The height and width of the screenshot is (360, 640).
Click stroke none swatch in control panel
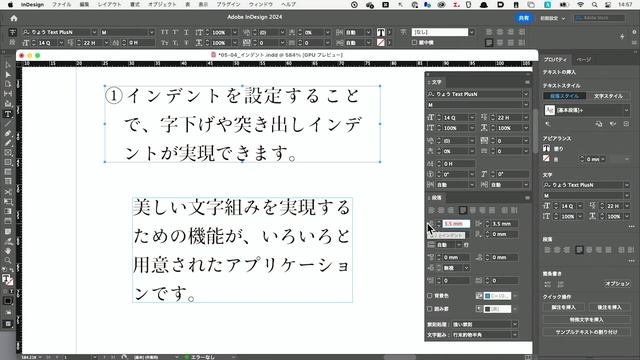tap(381, 42)
